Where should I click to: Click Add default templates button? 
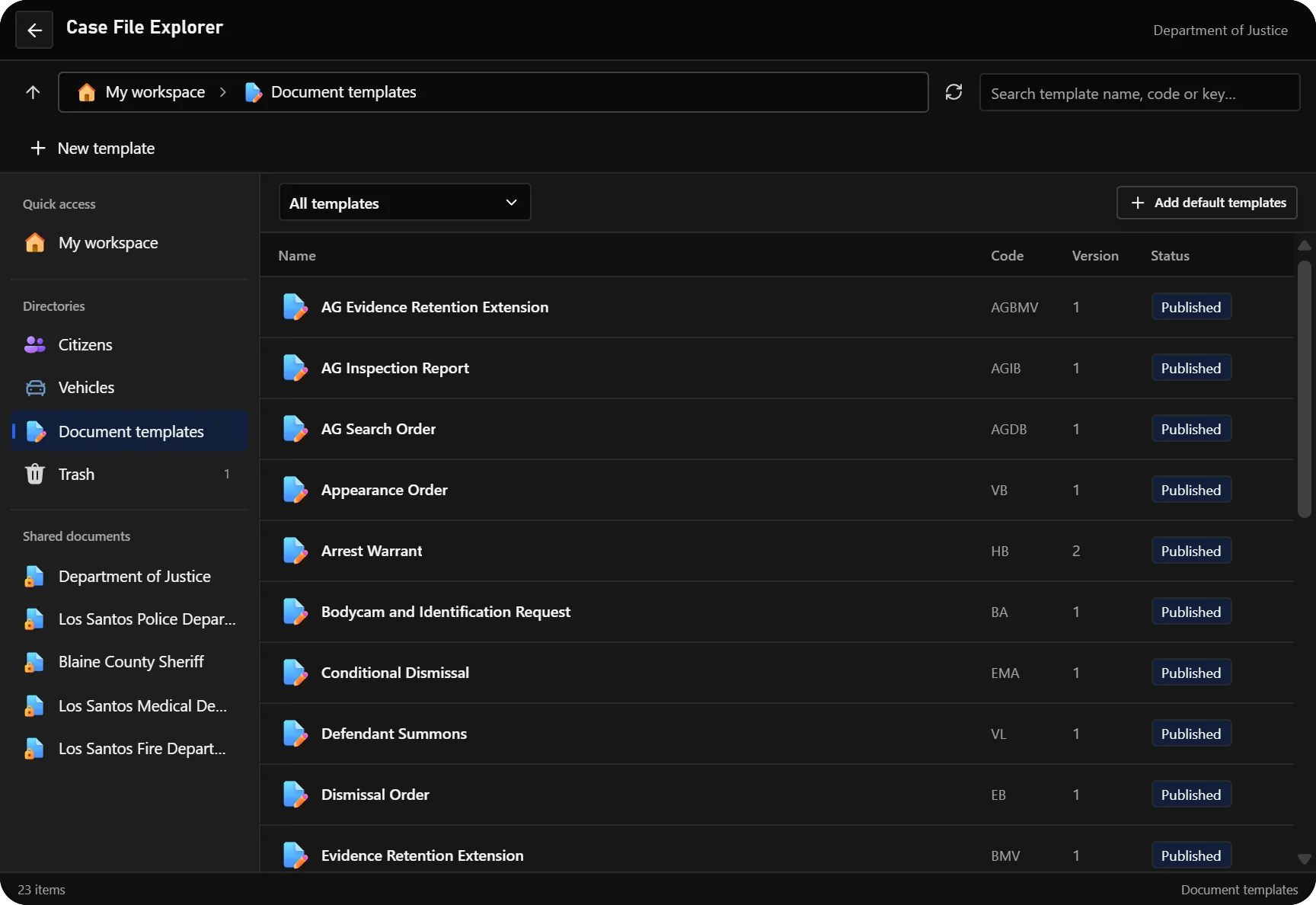click(x=1206, y=203)
